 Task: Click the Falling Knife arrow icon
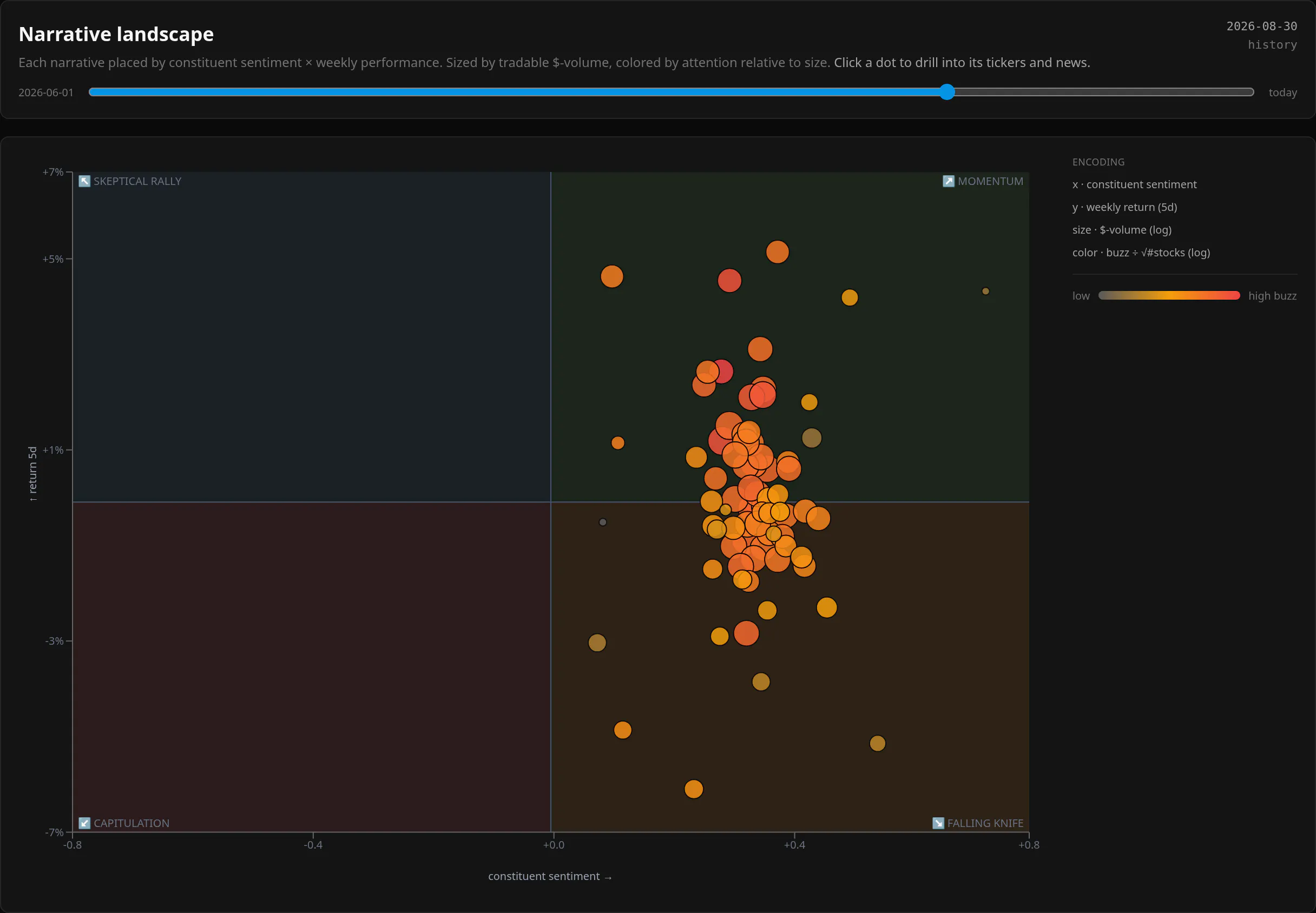click(938, 823)
